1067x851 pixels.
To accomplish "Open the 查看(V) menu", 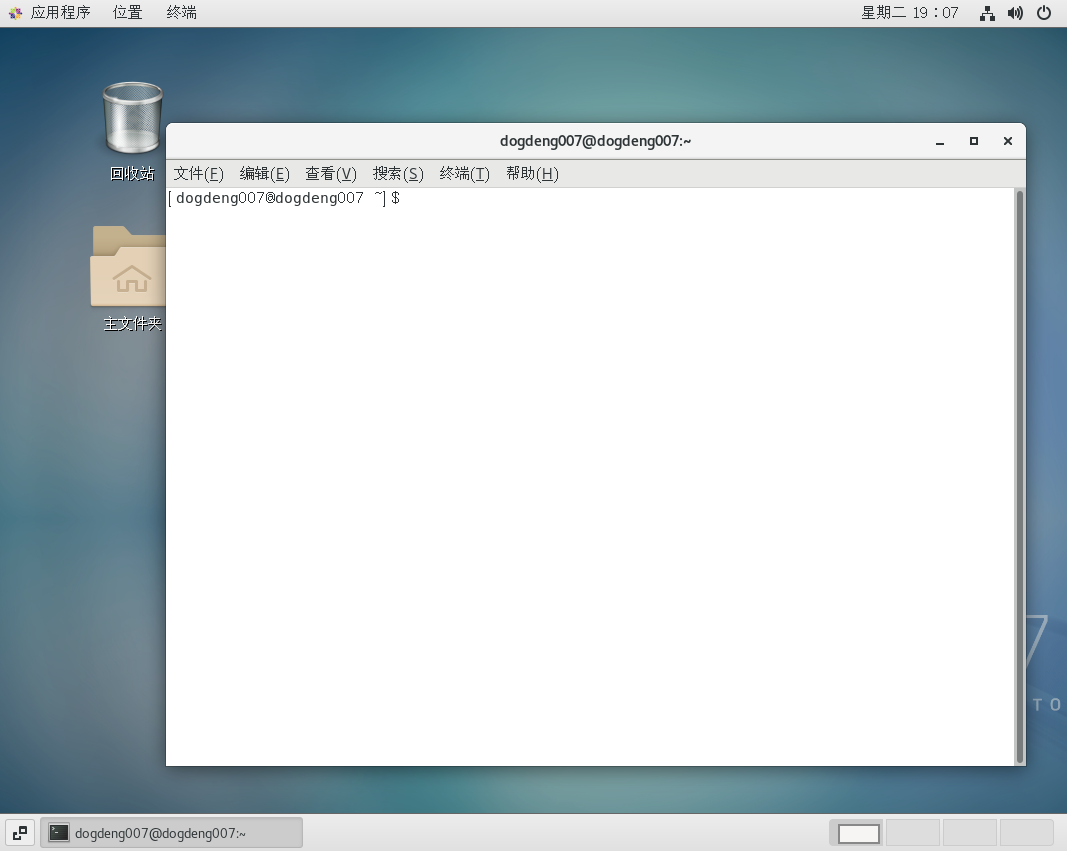I will 331,174.
